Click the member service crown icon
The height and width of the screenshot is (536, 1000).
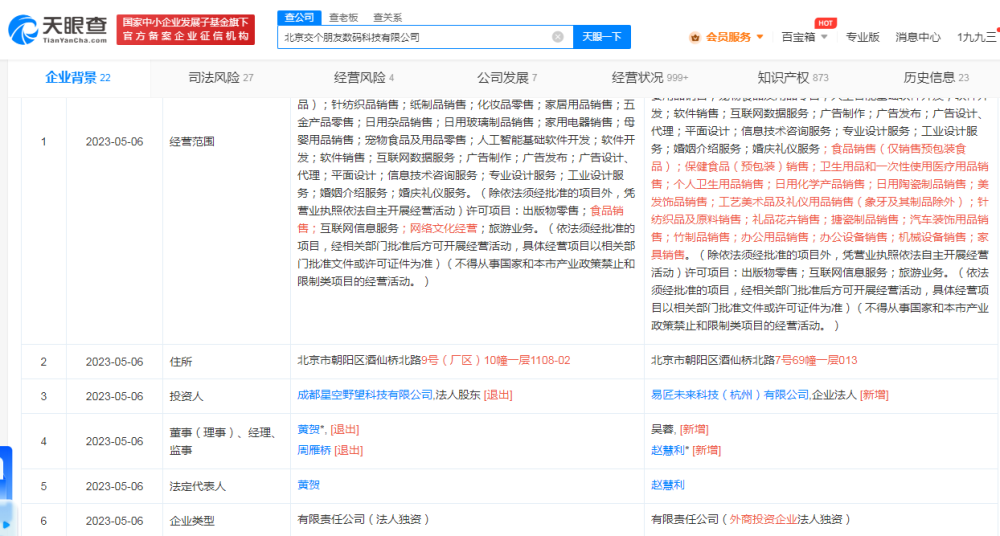pyautogui.click(x=695, y=38)
